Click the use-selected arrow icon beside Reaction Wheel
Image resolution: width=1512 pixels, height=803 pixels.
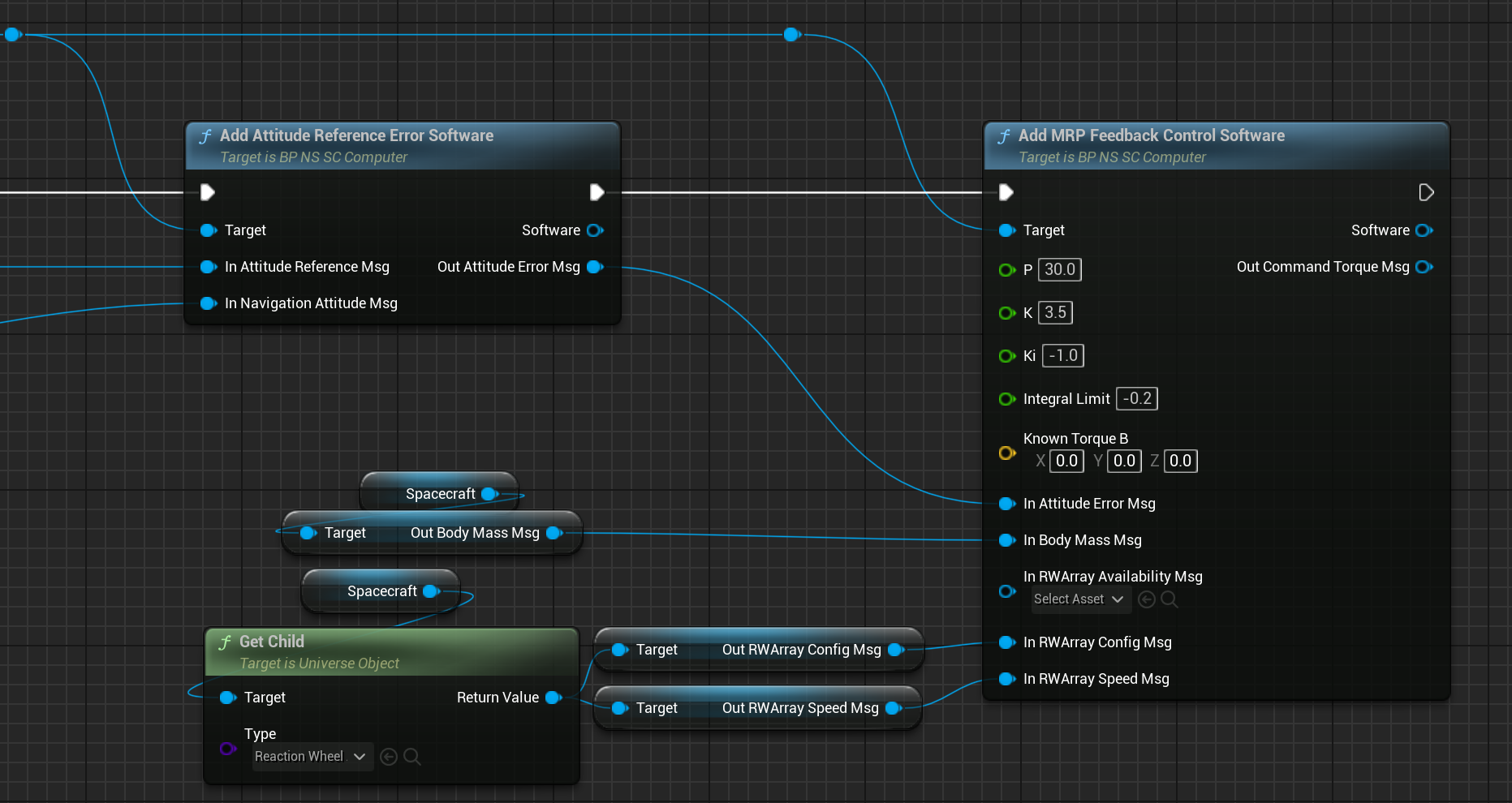click(x=389, y=757)
